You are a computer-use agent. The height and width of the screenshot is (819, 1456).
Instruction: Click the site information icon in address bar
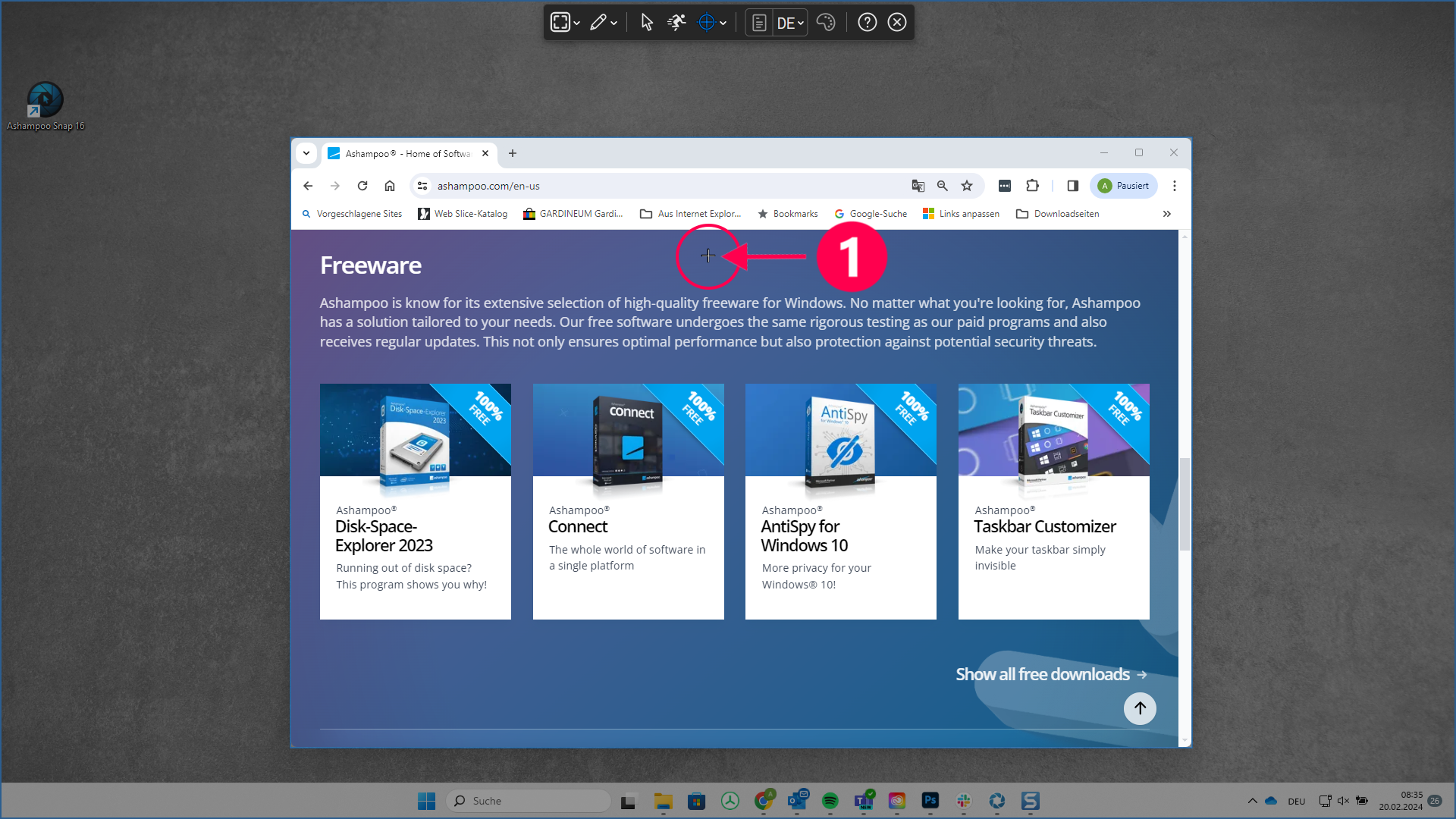(x=422, y=186)
